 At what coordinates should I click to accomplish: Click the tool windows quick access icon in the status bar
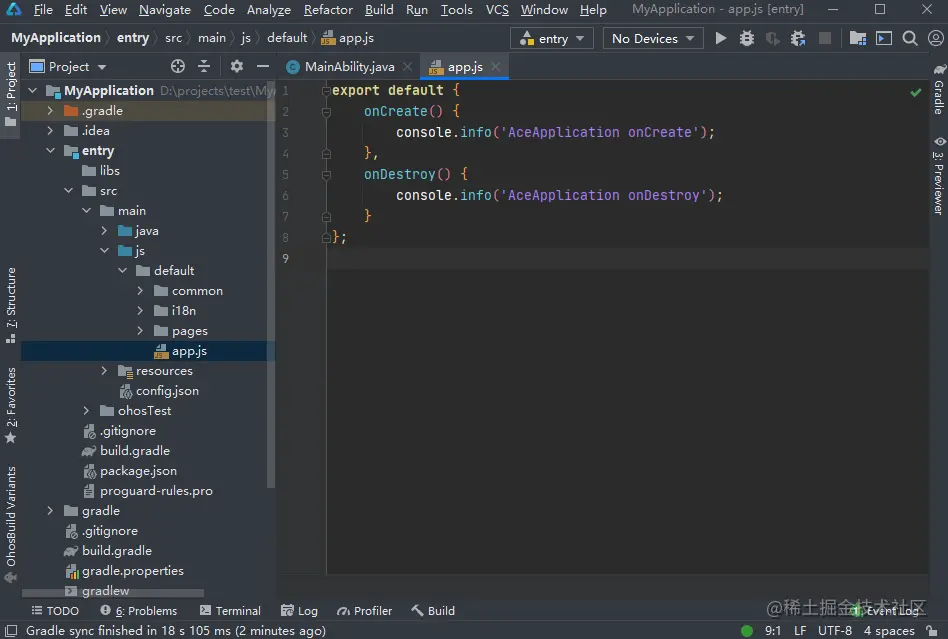[x=11, y=631]
